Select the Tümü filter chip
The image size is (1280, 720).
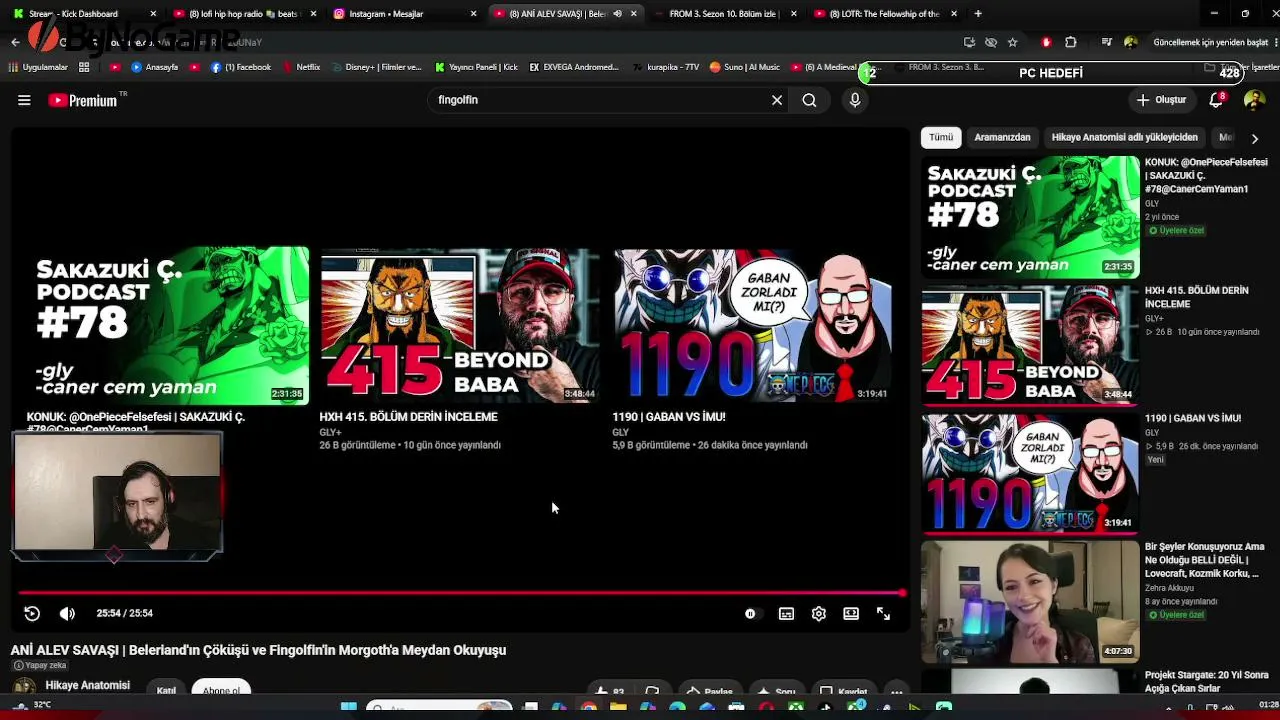tap(941, 137)
